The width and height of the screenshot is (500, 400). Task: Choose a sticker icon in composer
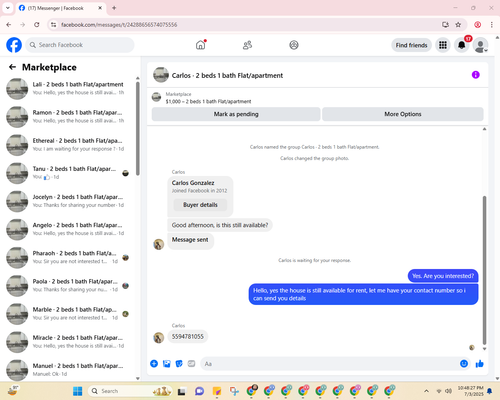tap(179, 364)
